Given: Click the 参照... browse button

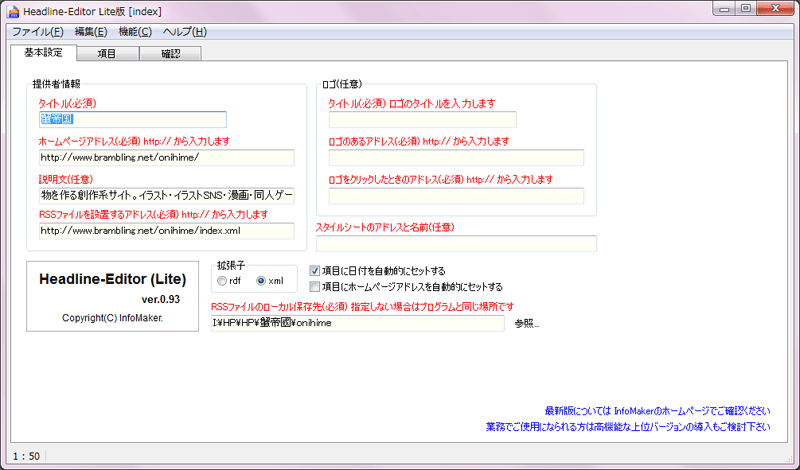Looking at the screenshot, I should point(527,324).
